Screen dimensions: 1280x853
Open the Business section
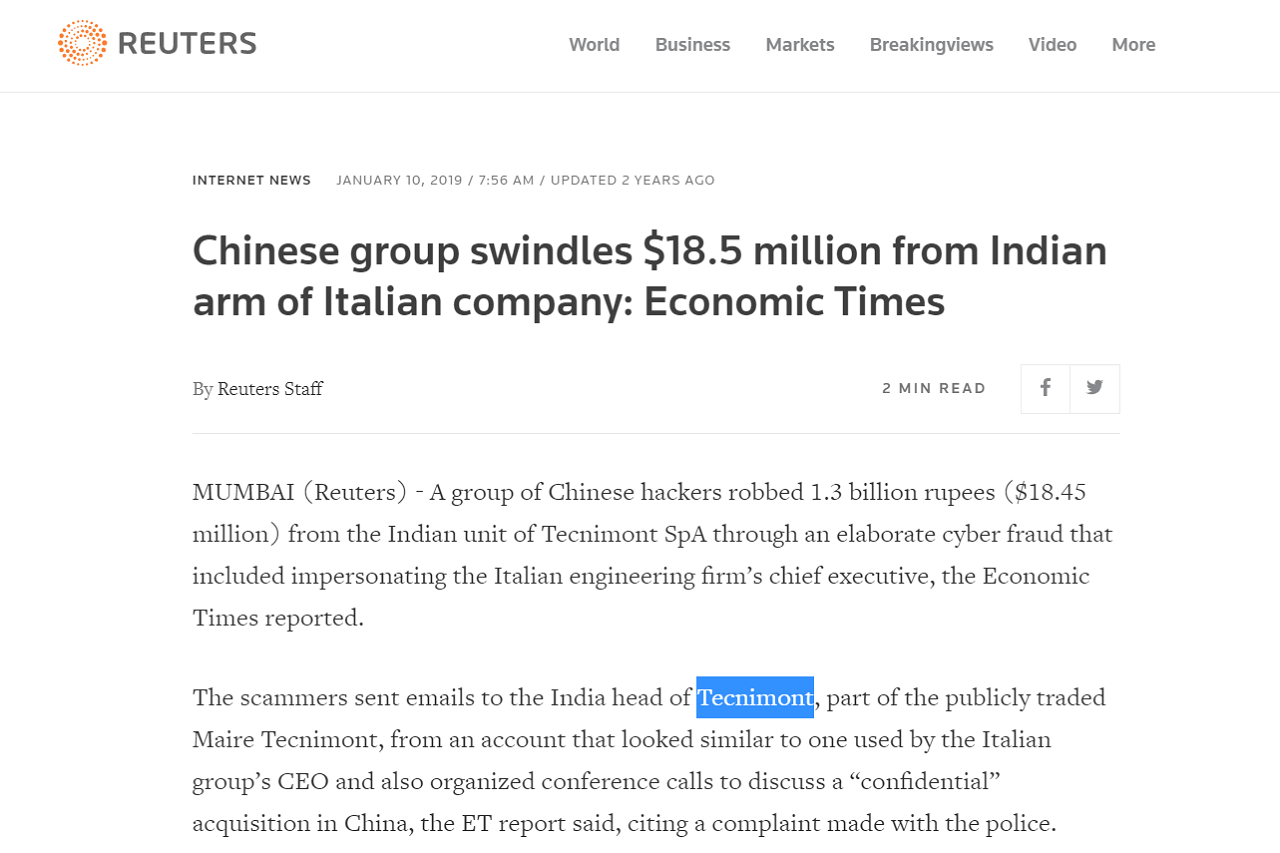(x=693, y=44)
